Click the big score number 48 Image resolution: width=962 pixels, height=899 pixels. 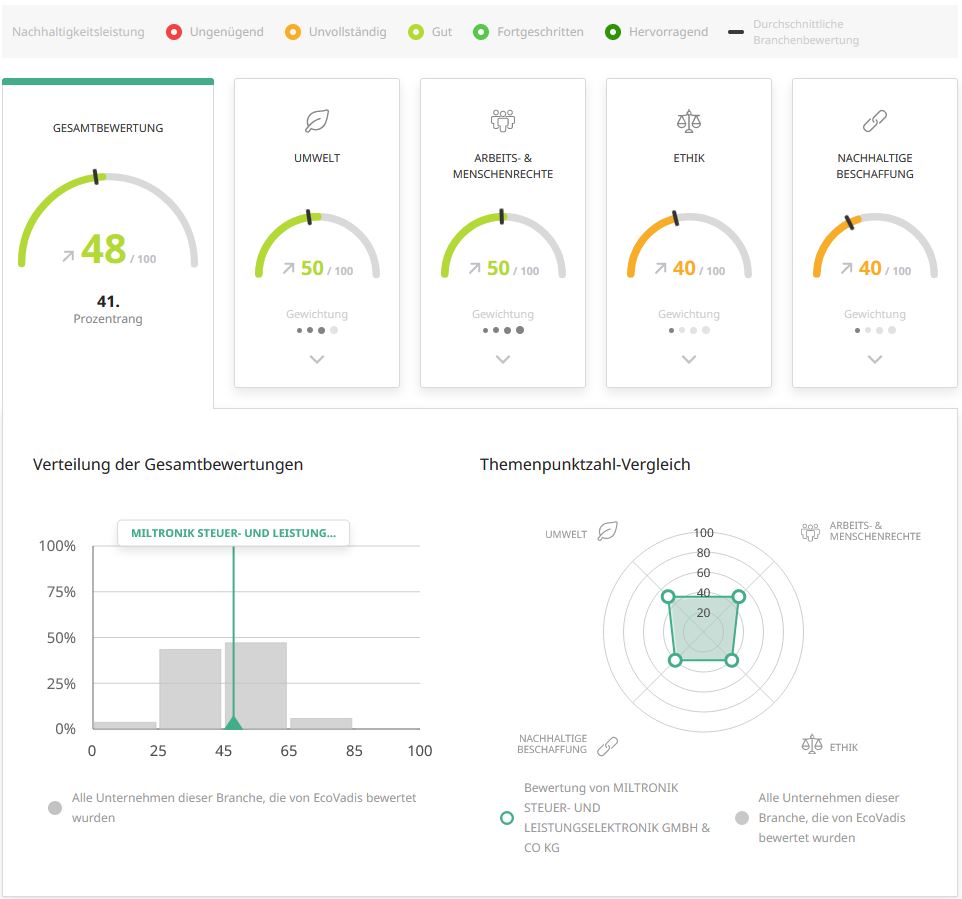(104, 249)
